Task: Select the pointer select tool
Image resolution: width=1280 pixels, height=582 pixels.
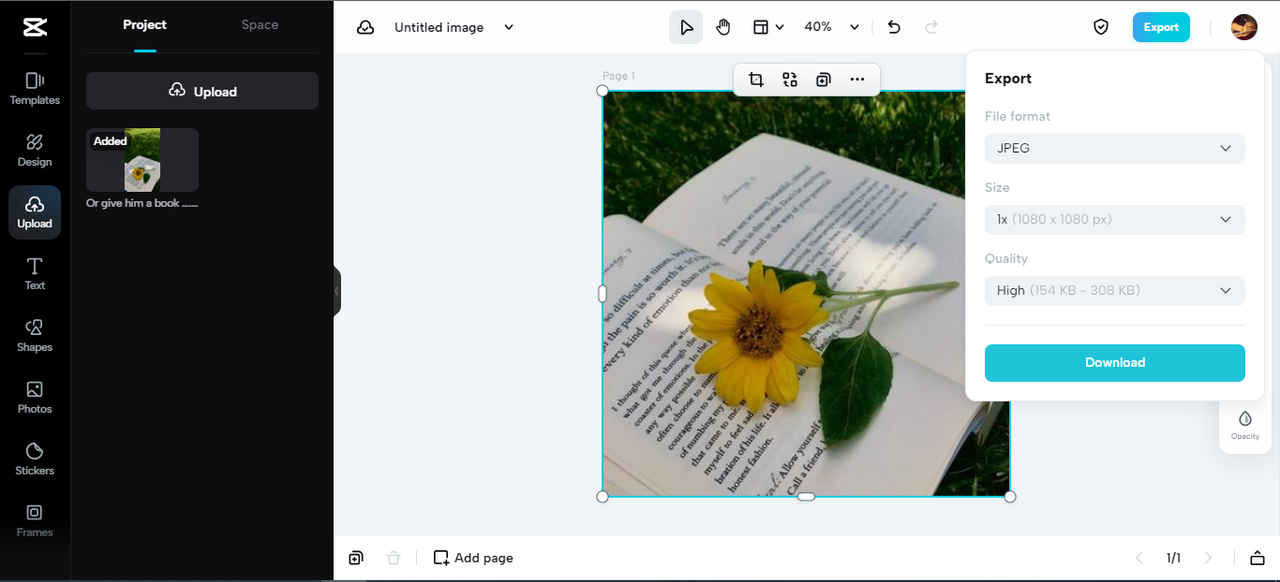Action: coord(686,27)
